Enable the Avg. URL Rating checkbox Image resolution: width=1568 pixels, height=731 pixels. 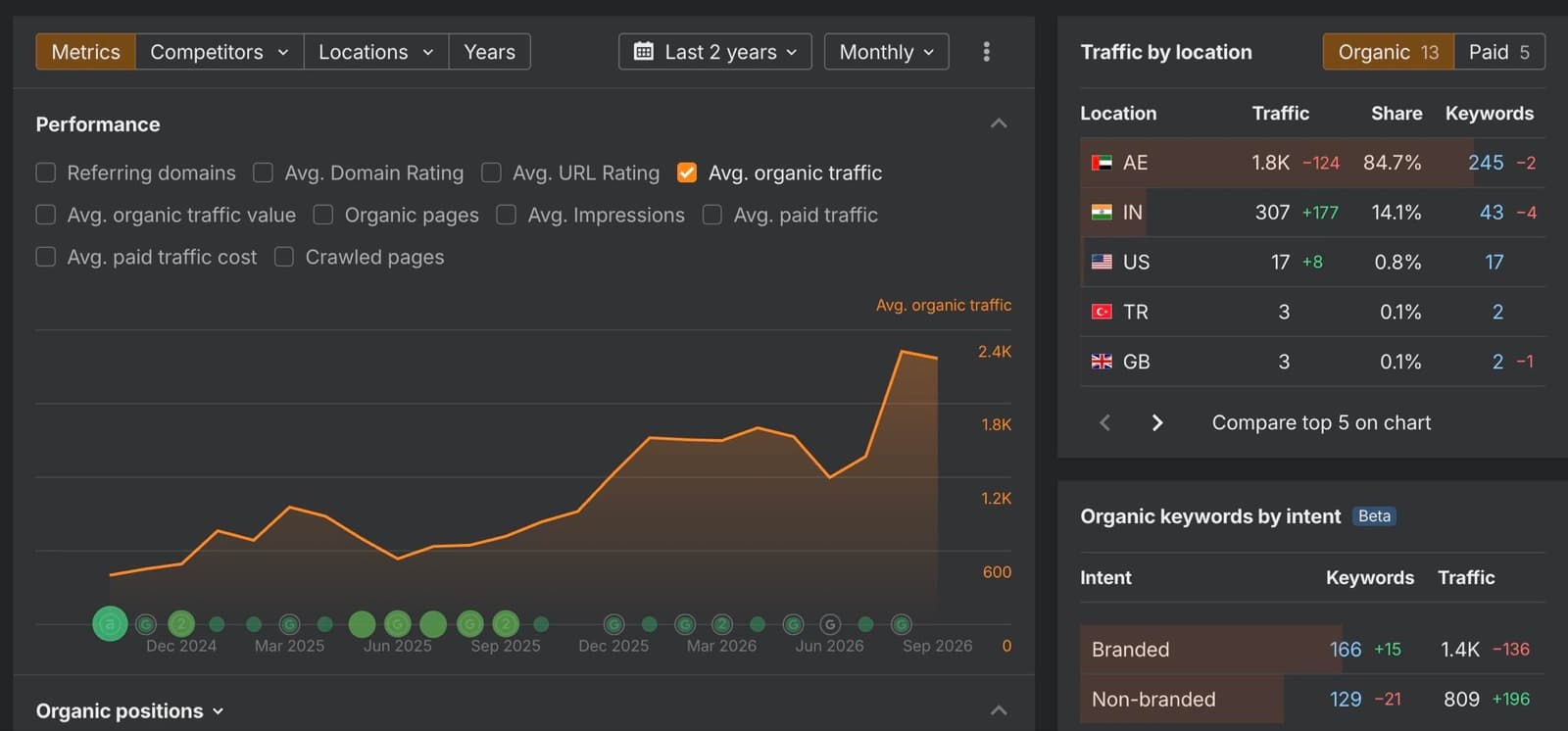(x=491, y=172)
